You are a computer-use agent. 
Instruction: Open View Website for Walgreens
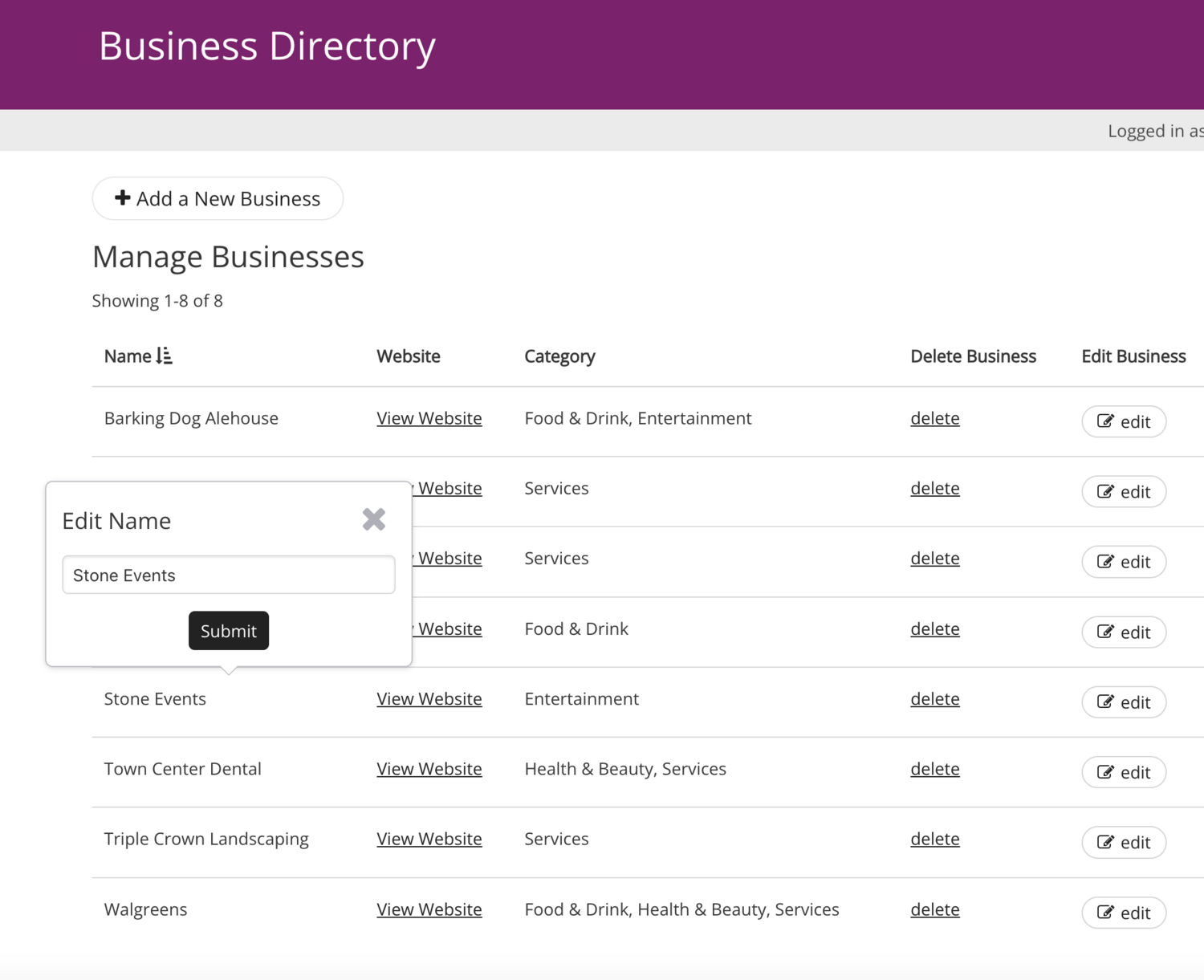click(x=429, y=909)
